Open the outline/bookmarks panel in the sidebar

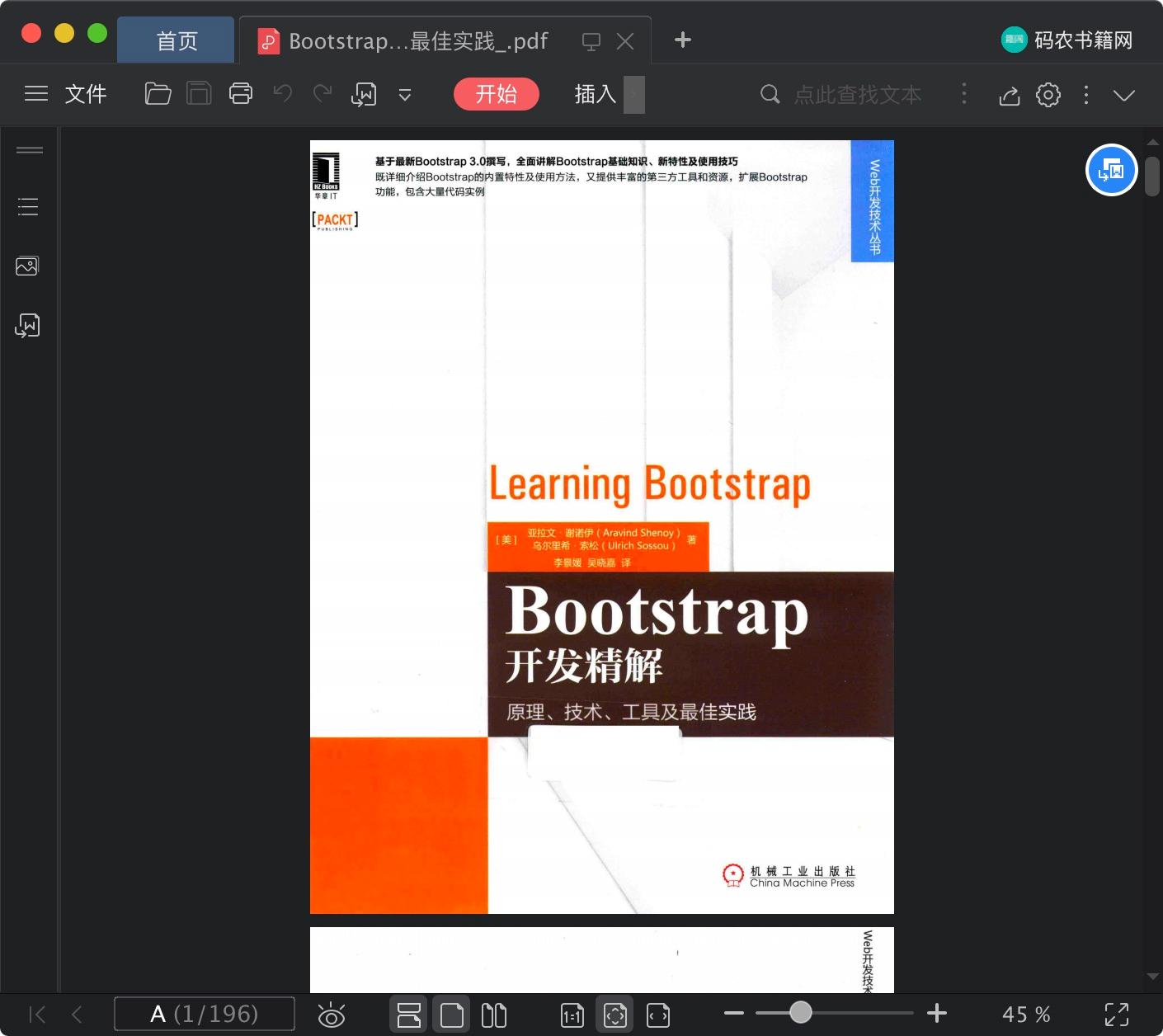28,206
